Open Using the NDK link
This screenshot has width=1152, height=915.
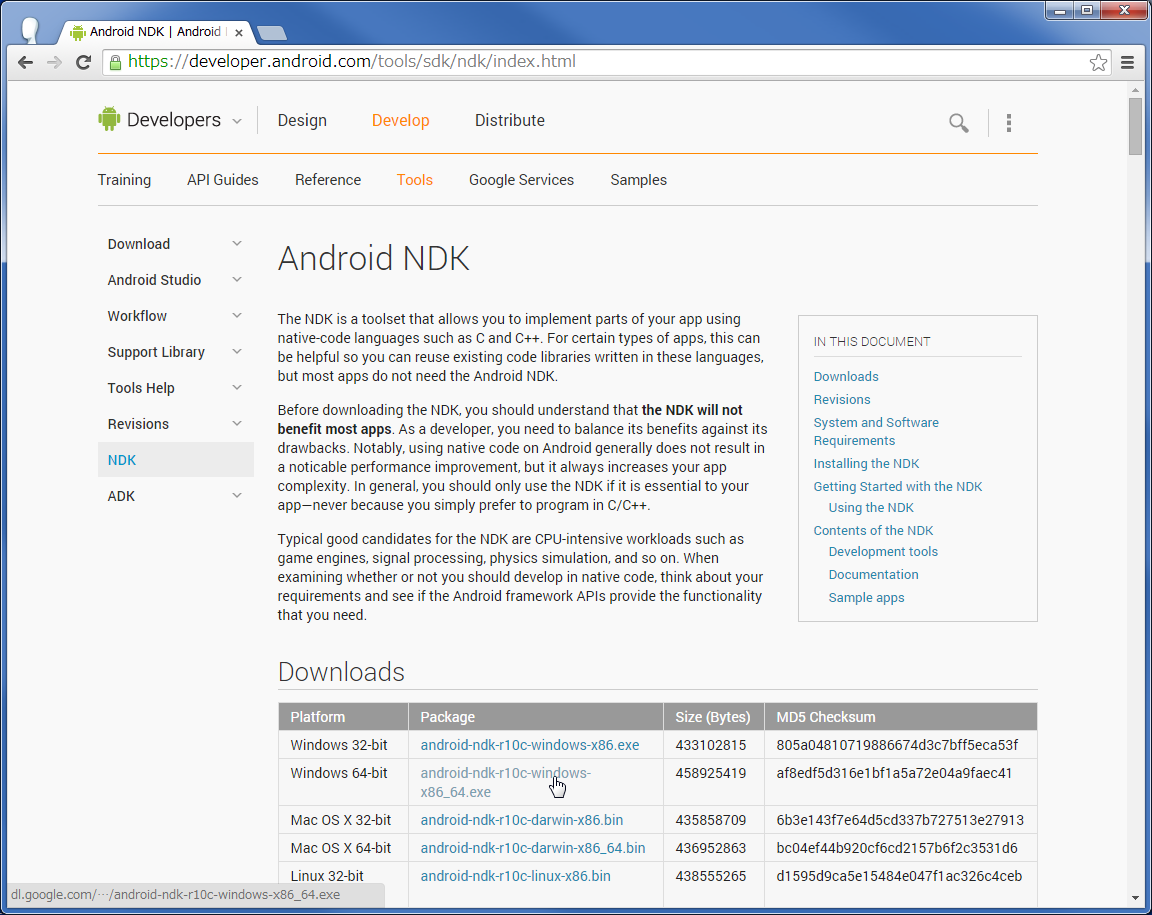[871, 508]
